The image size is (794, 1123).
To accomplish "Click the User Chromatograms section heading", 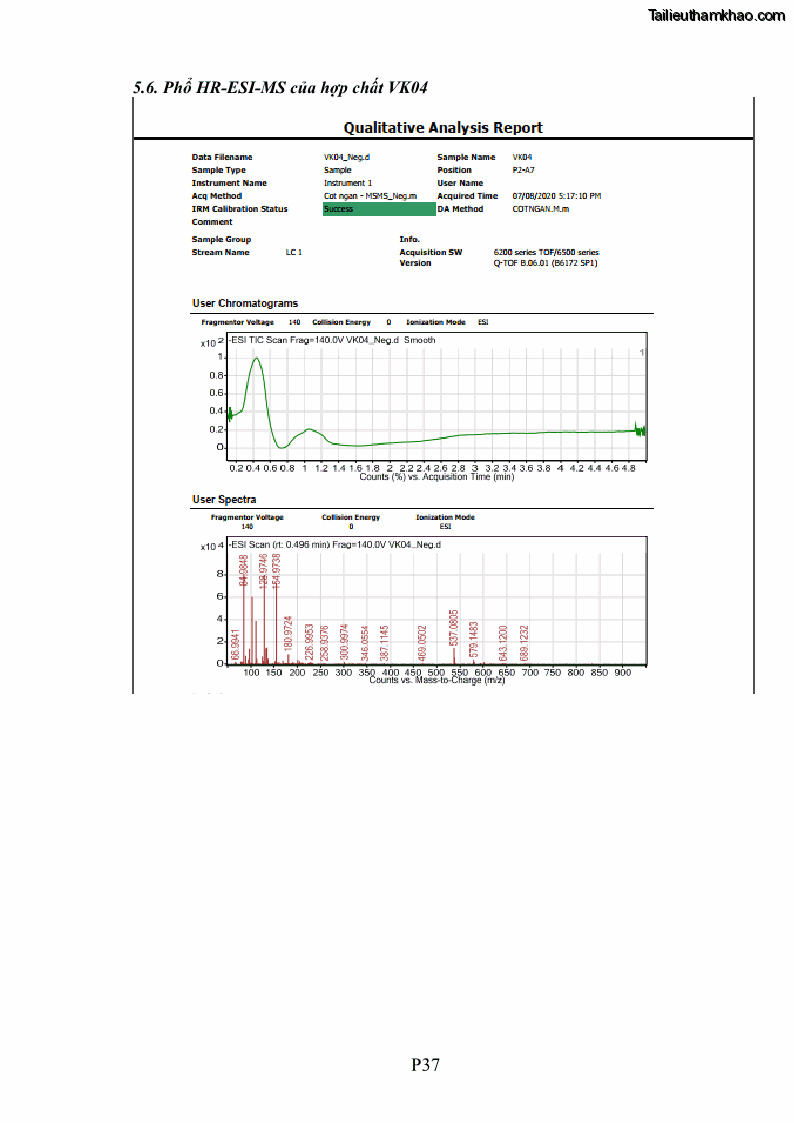I will pyautogui.click(x=245, y=303).
